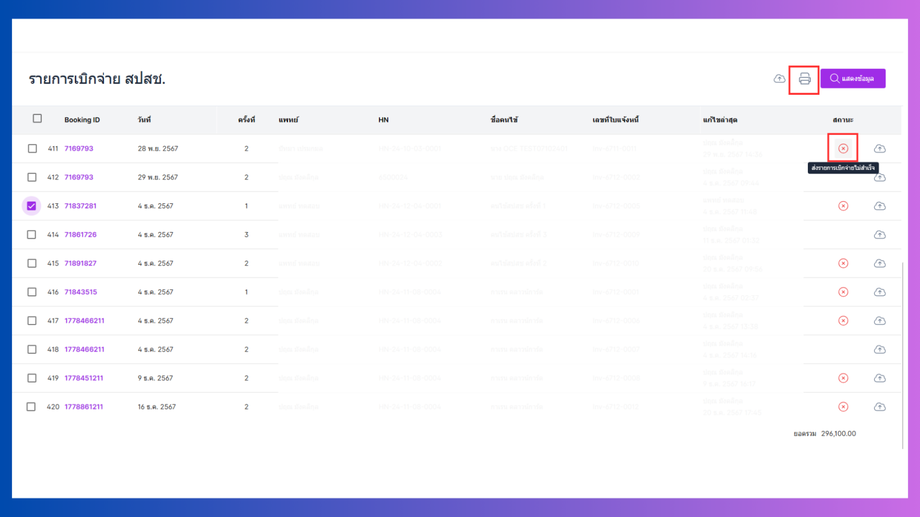Click the red status icon in row 416
Screen dimensions: 920x517
click(843, 292)
